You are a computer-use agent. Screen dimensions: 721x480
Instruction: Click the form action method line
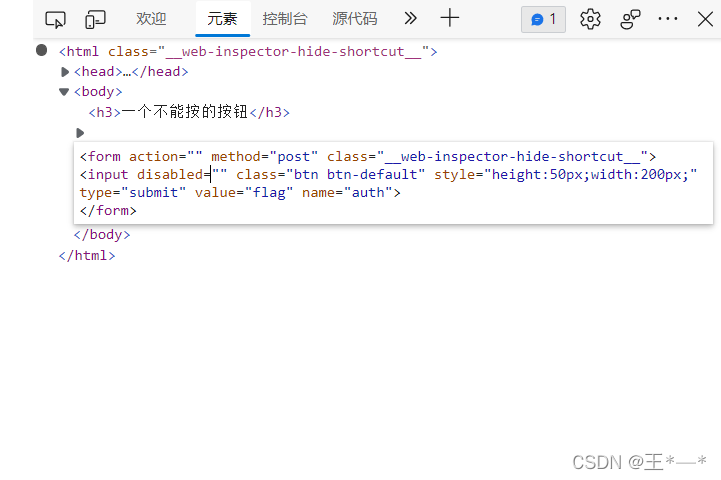click(x=368, y=157)
